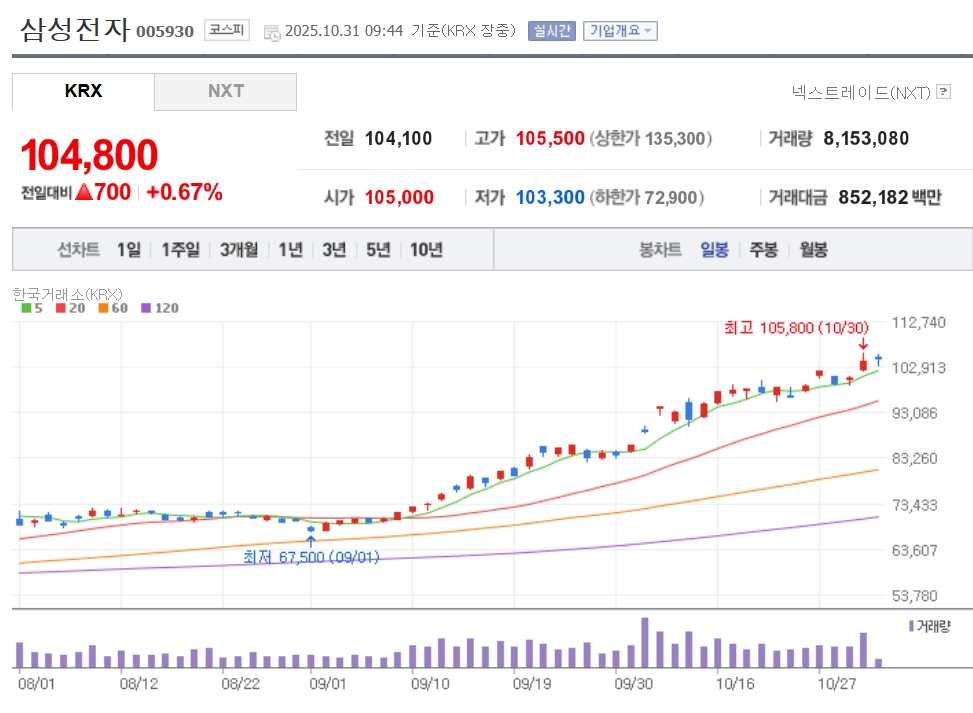Click the 최고 105,800 high marker on chart

(796, 327)
